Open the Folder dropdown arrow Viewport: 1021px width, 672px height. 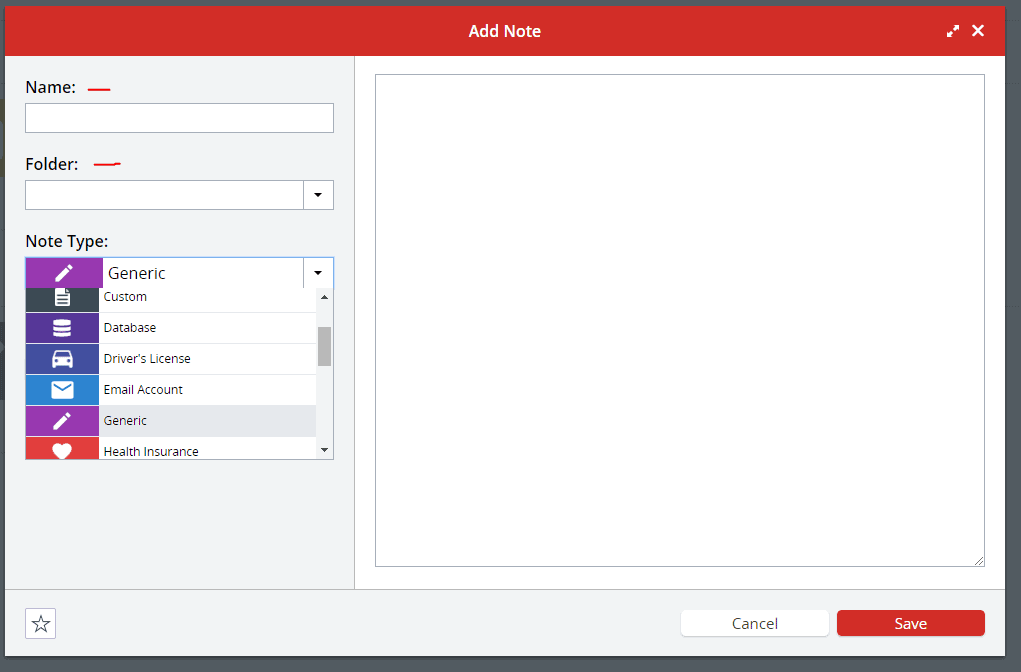318,195
